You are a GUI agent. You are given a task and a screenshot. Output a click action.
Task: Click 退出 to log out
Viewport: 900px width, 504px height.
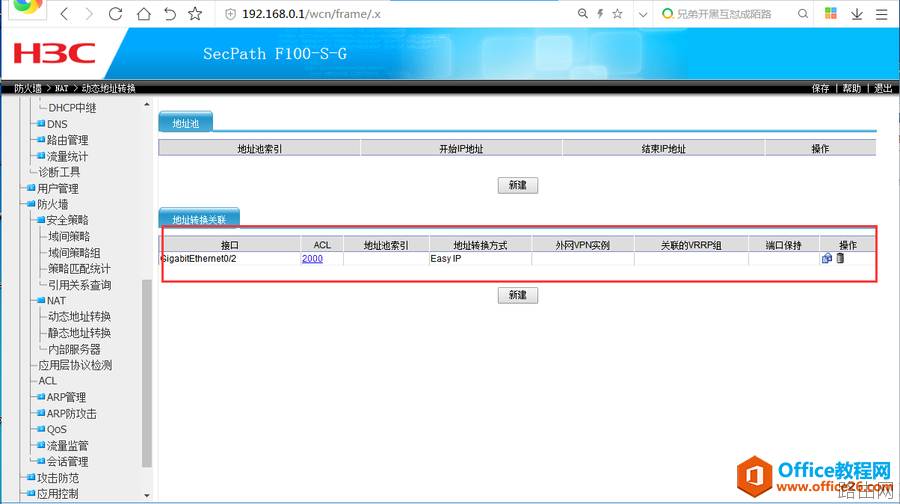coord(883,88)
